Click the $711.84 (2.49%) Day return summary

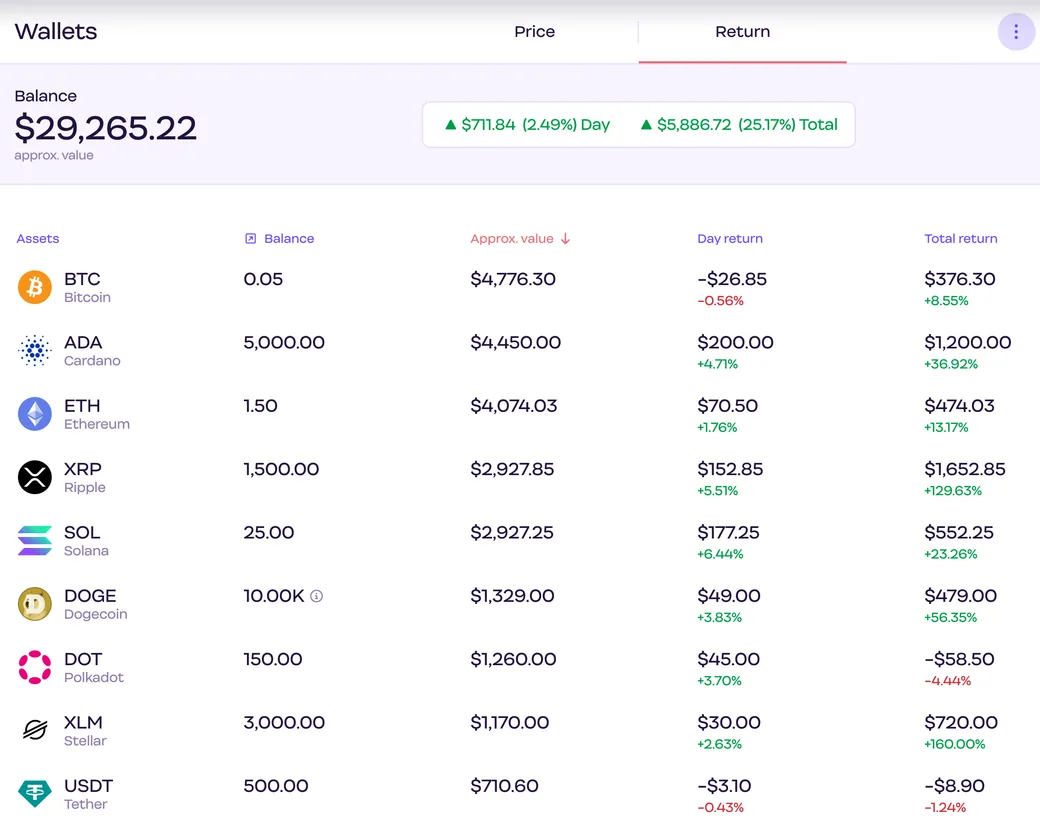[527, 124]
